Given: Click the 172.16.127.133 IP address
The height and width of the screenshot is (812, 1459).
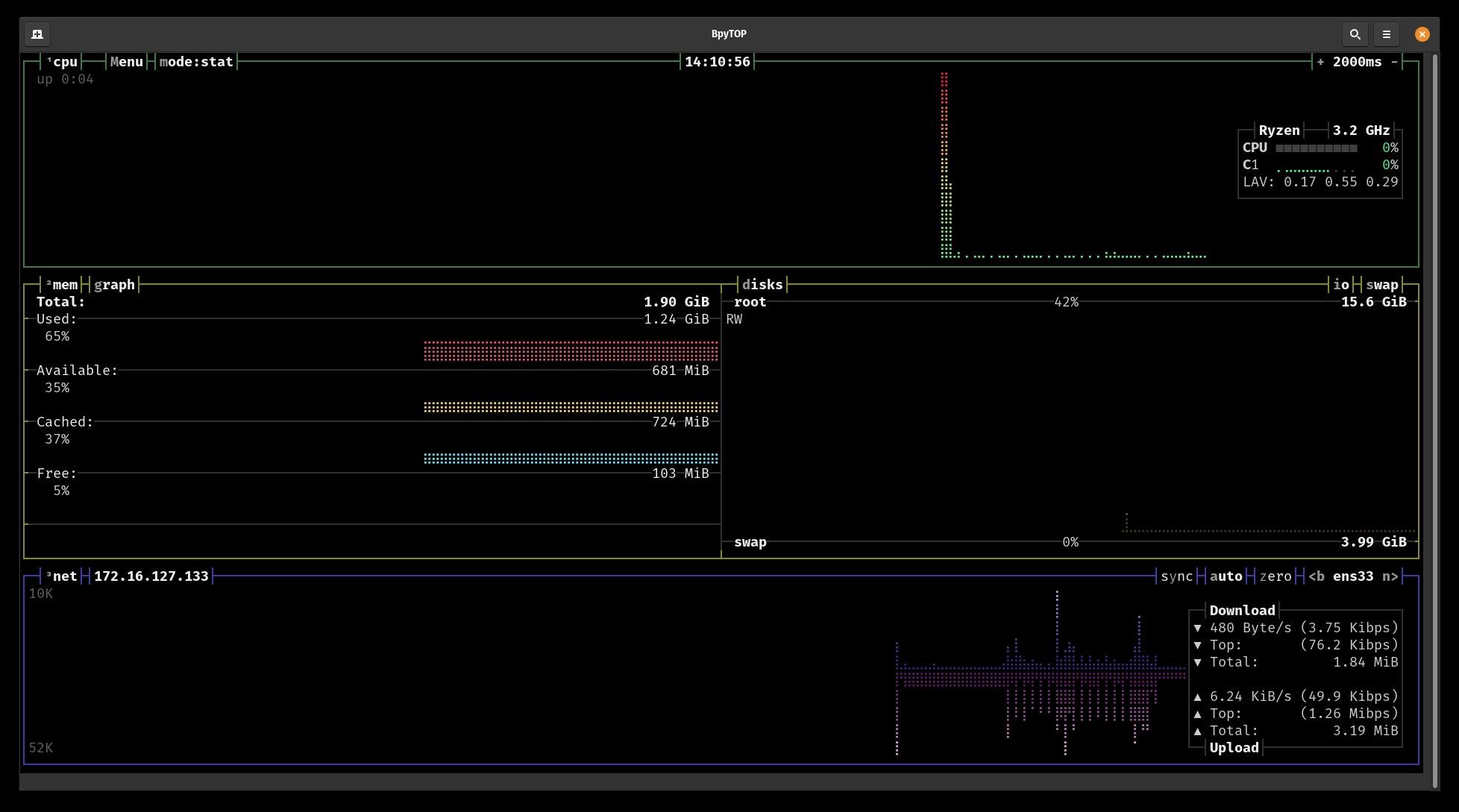Looking at the screenshot, I should (151, 576).
